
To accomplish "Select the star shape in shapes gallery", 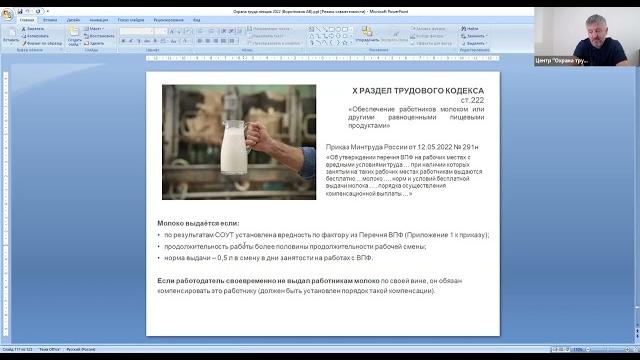I will pyautogui.click(x=345, y=42).
